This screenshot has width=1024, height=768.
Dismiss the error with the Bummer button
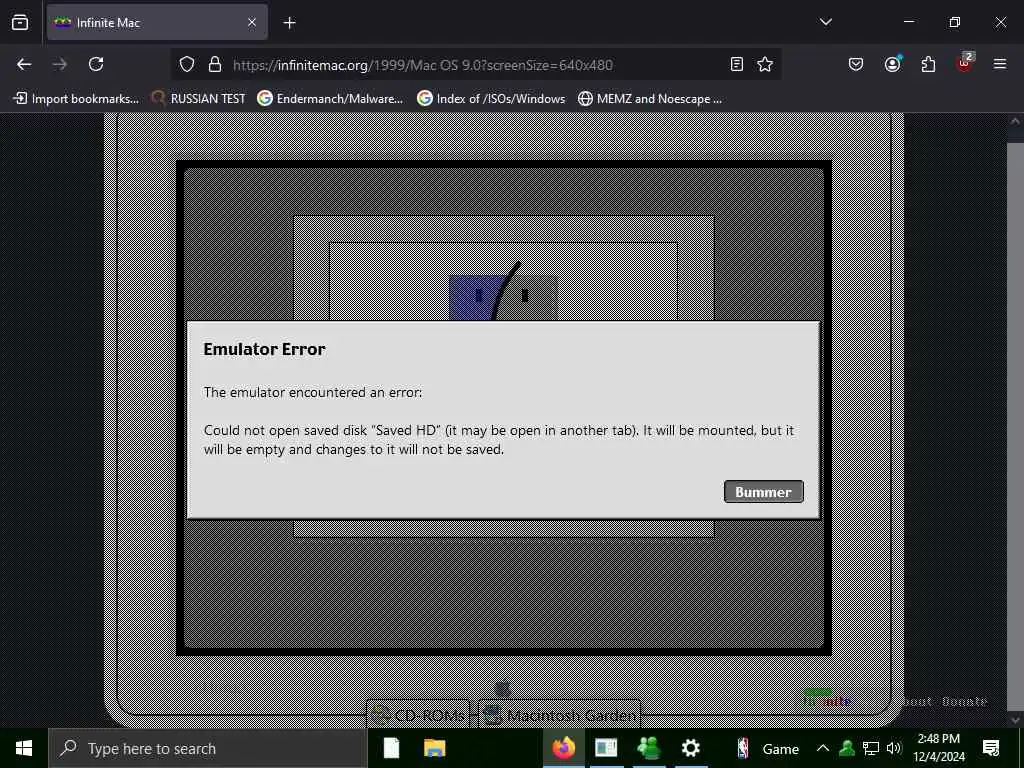click(x=763, y=492)
